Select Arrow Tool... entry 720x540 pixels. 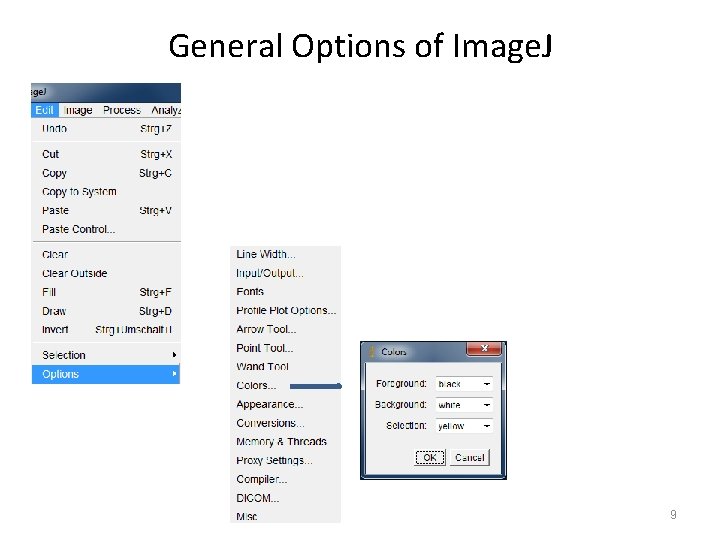(x=285, y=329)
